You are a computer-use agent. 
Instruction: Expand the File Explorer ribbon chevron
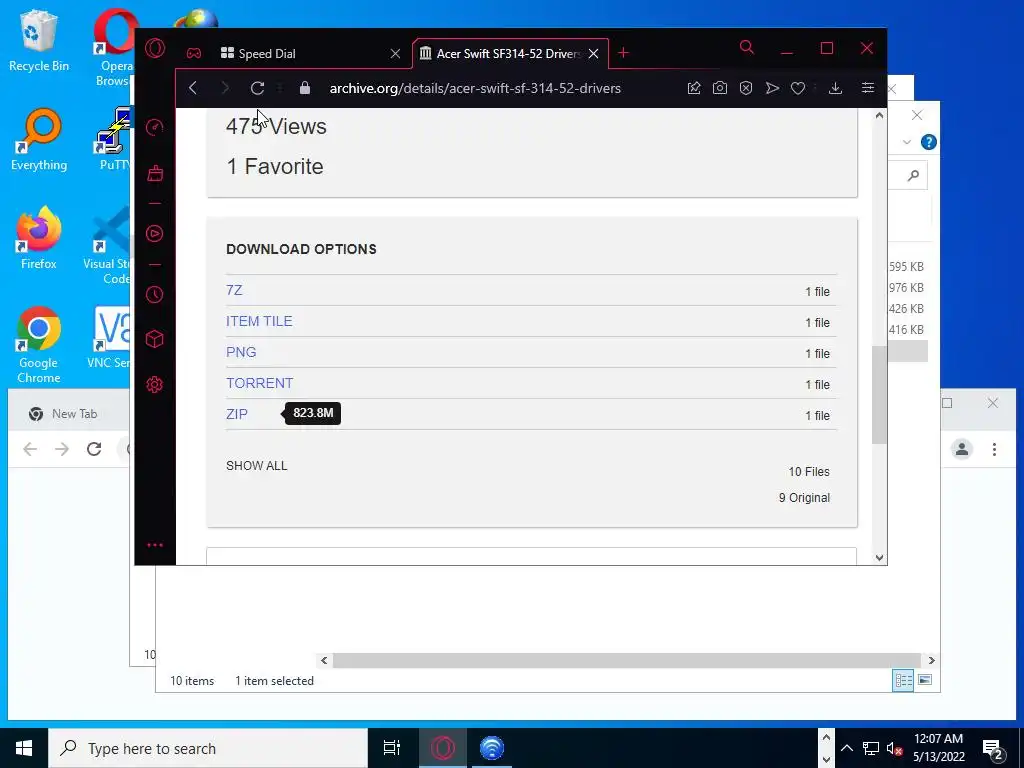click(906, 142)
